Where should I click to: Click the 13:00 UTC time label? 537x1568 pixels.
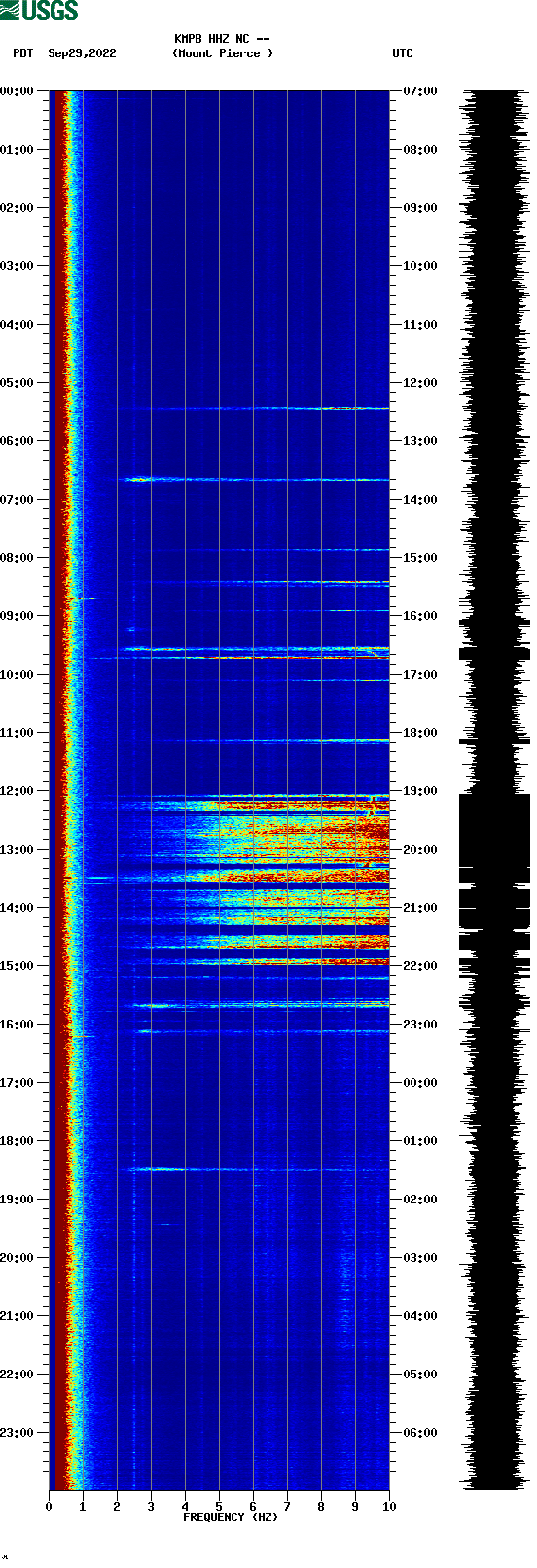(420, 441)
